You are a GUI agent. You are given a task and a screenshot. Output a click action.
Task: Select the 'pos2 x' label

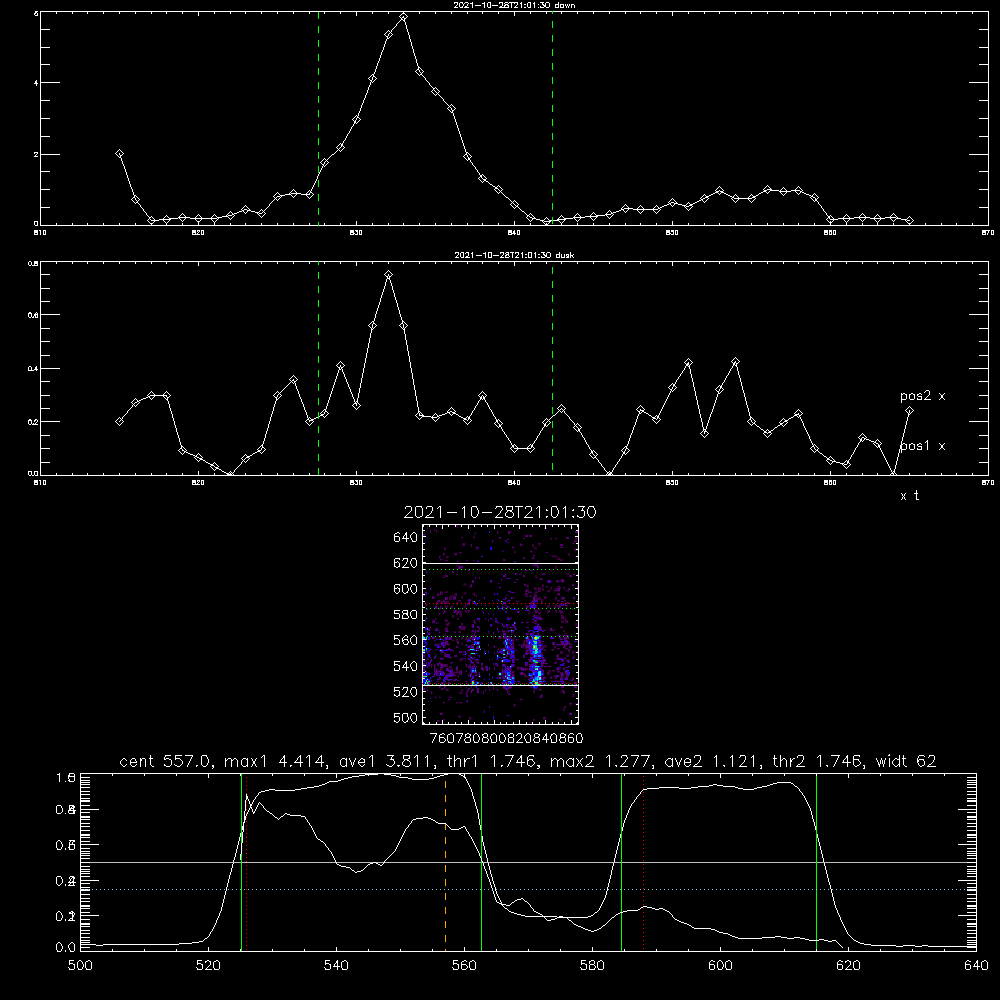click(922, 396)
